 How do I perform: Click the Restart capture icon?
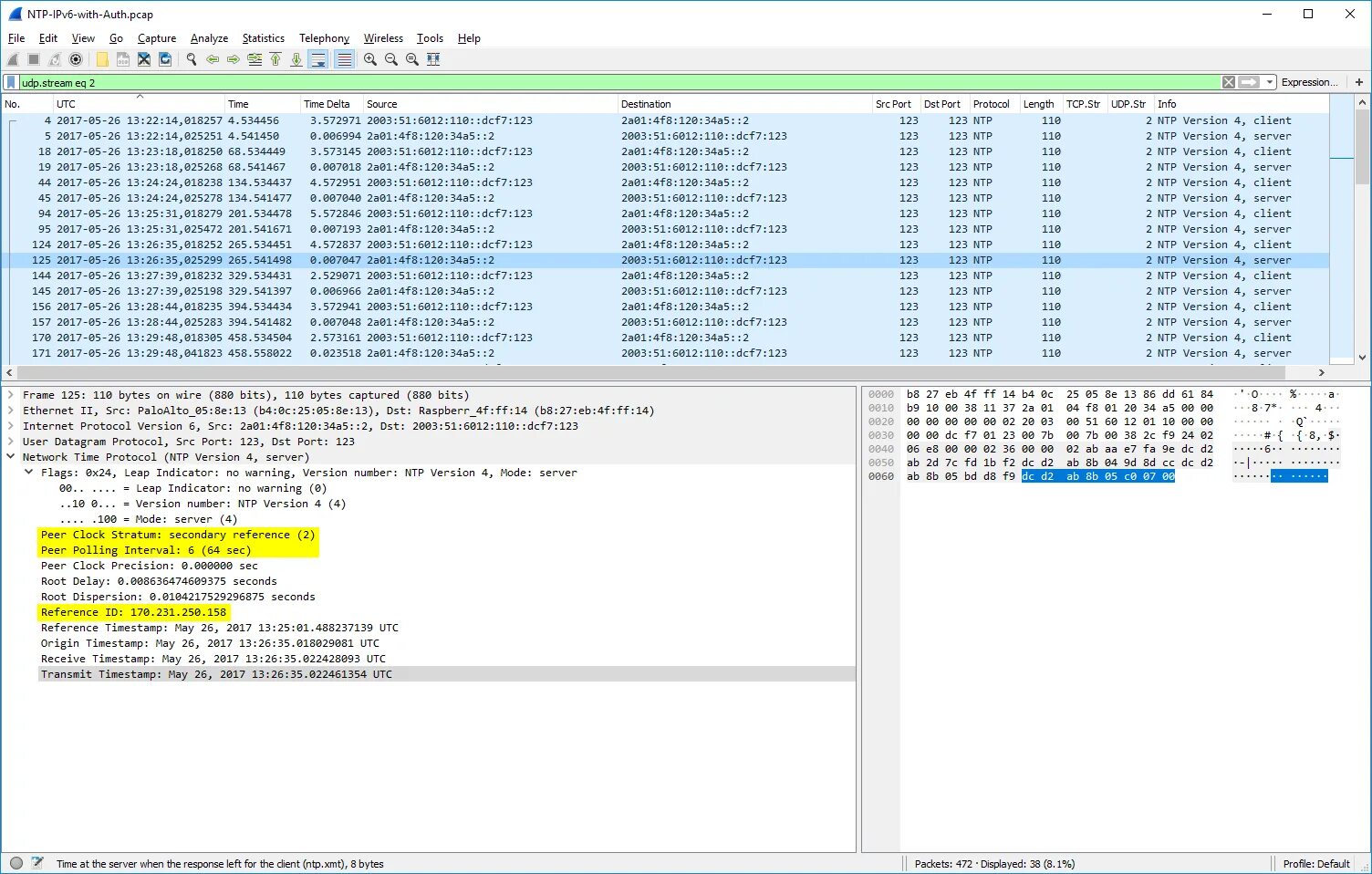pyautogui.click(x=55, y=59)
